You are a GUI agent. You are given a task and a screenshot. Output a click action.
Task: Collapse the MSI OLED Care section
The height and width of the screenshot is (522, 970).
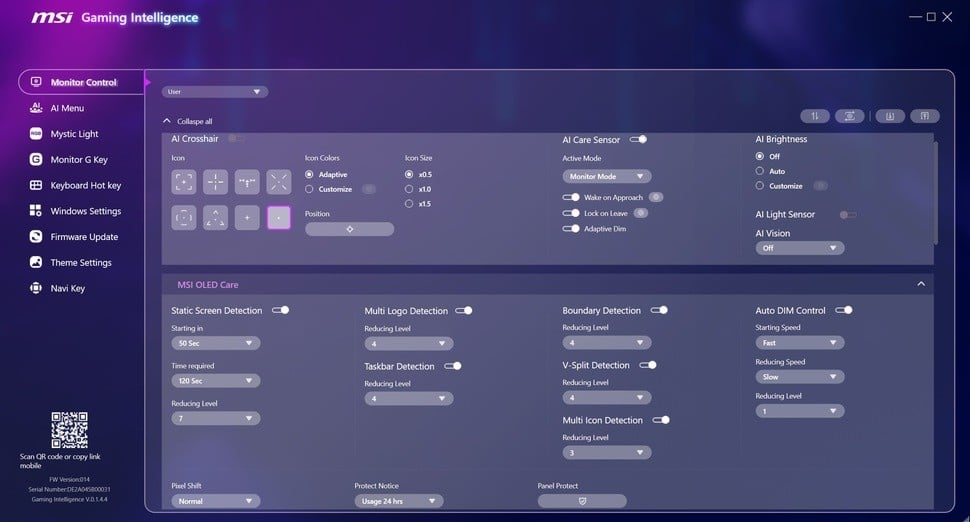pyautogui.click(x=921, y=285)
